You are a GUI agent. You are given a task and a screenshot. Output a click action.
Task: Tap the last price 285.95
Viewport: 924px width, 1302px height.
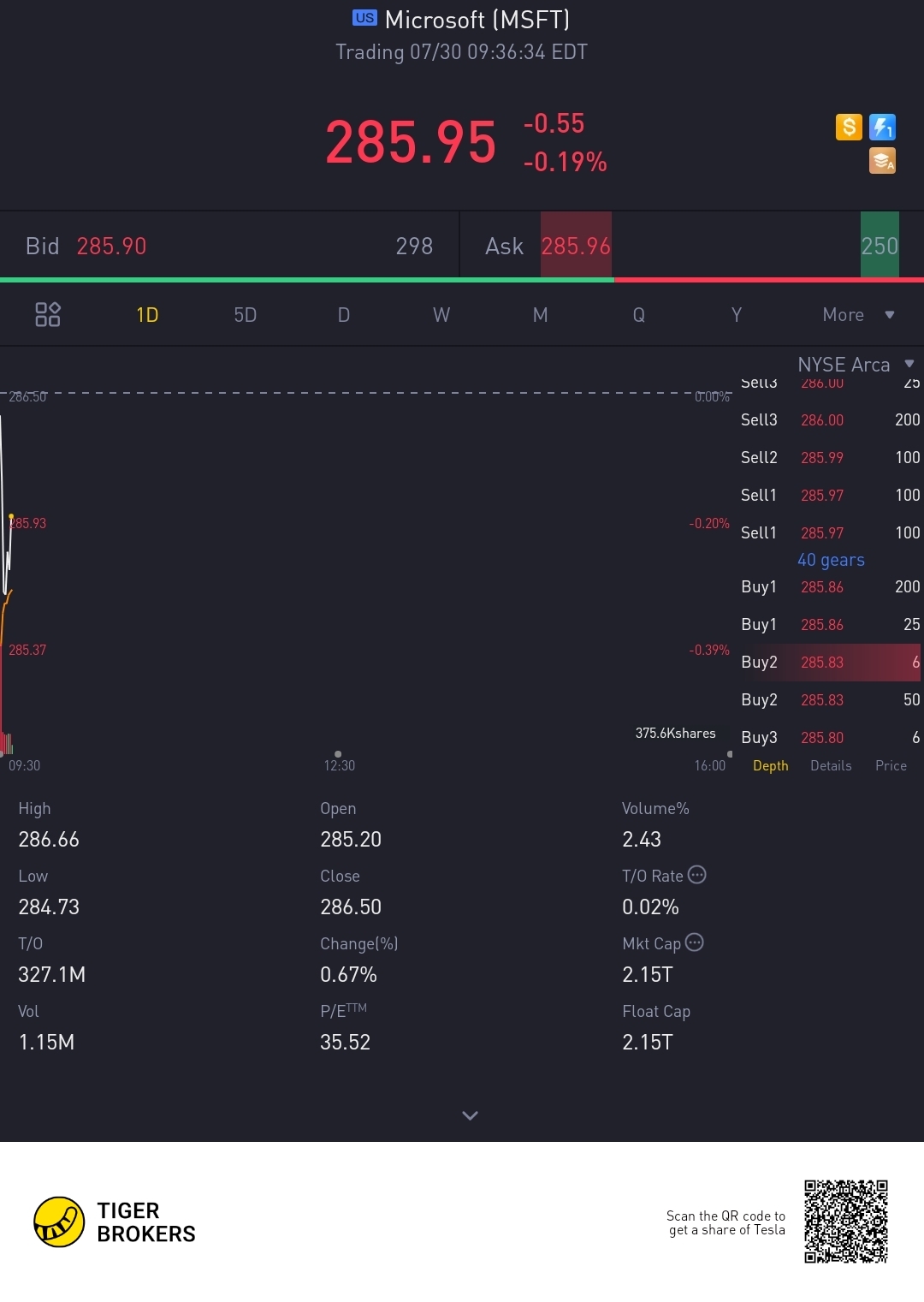[x=411, y=141]
